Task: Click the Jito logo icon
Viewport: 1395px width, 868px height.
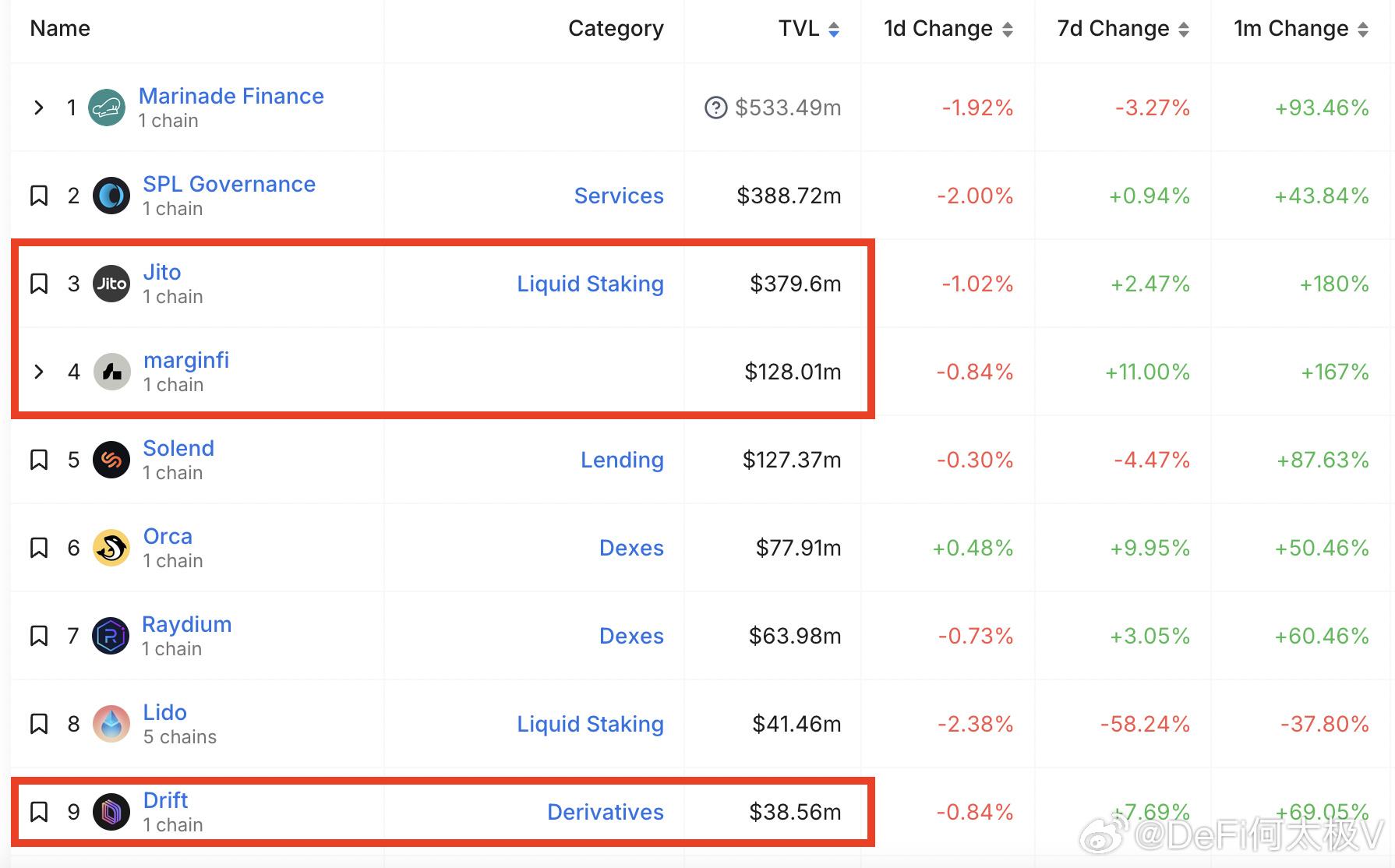Action: point(111,284)
